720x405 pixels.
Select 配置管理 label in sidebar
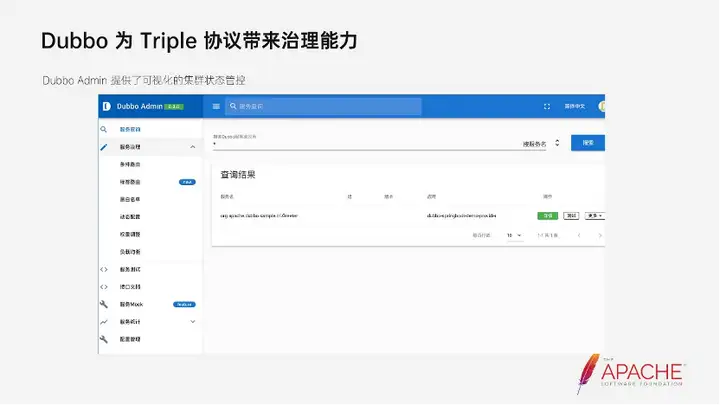pos(130,339)
